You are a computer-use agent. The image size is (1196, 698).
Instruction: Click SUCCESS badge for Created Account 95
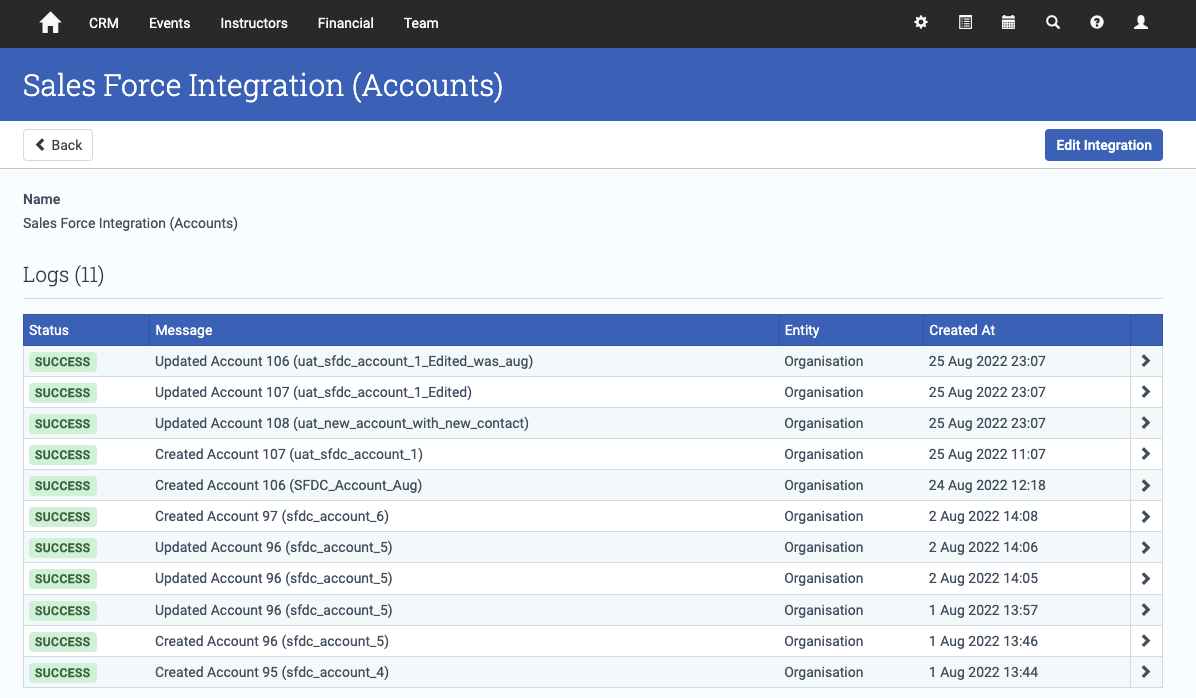[63, 673]
